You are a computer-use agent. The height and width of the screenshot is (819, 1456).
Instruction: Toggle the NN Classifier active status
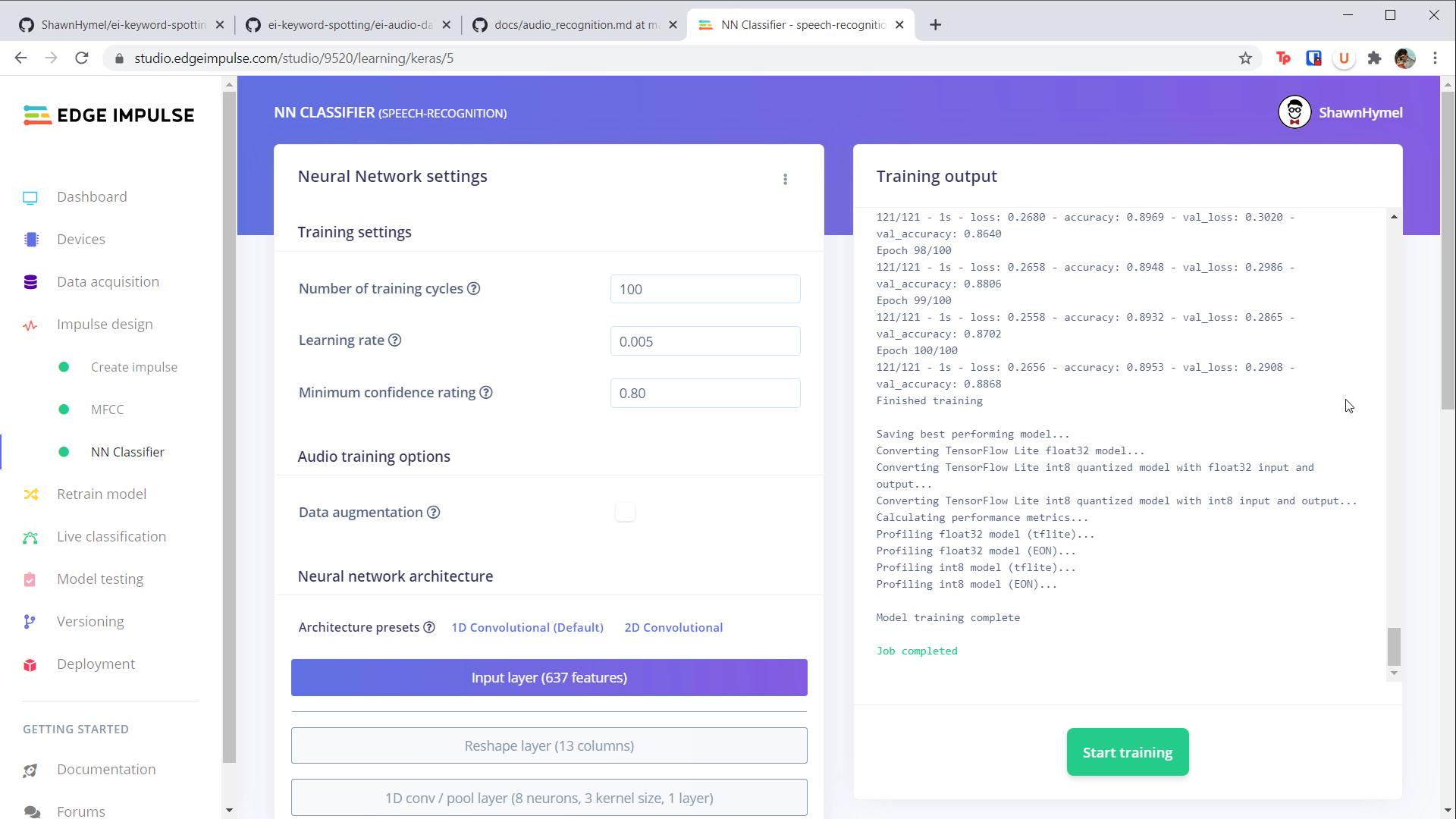pyautogui.click(x=62, y=452)
